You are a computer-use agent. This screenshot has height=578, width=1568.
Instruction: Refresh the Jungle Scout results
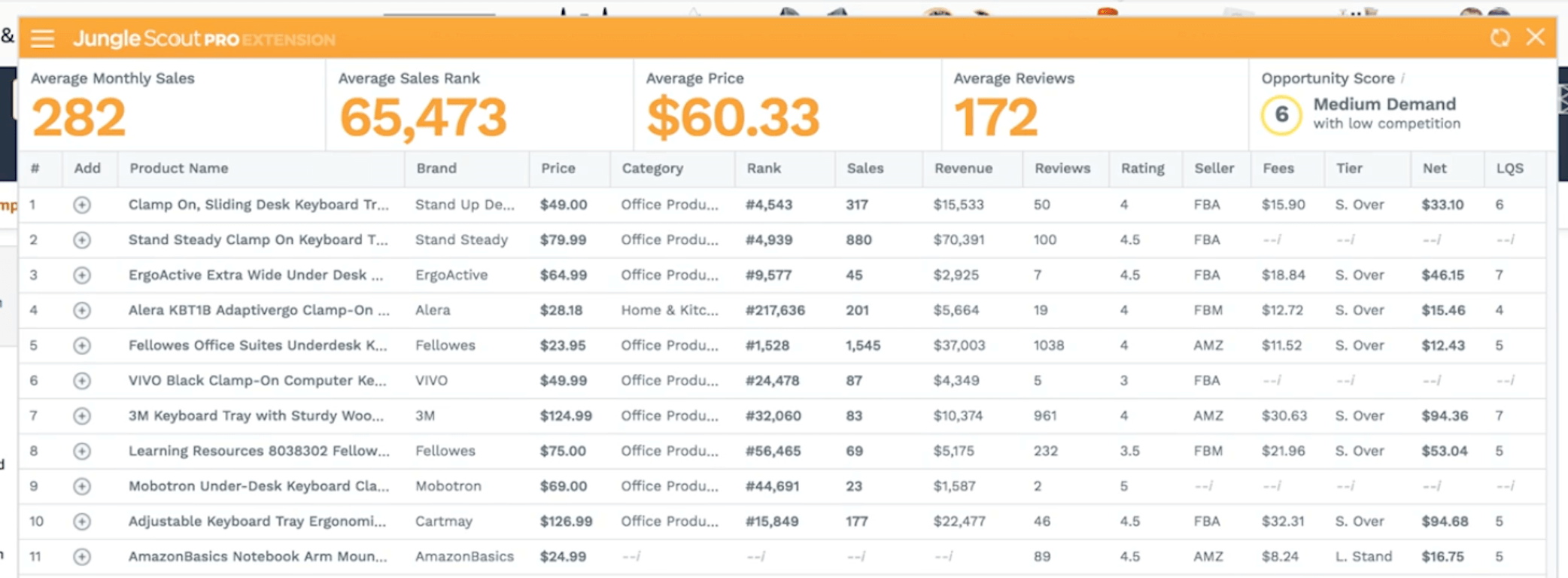click(x=1500, y=38)
